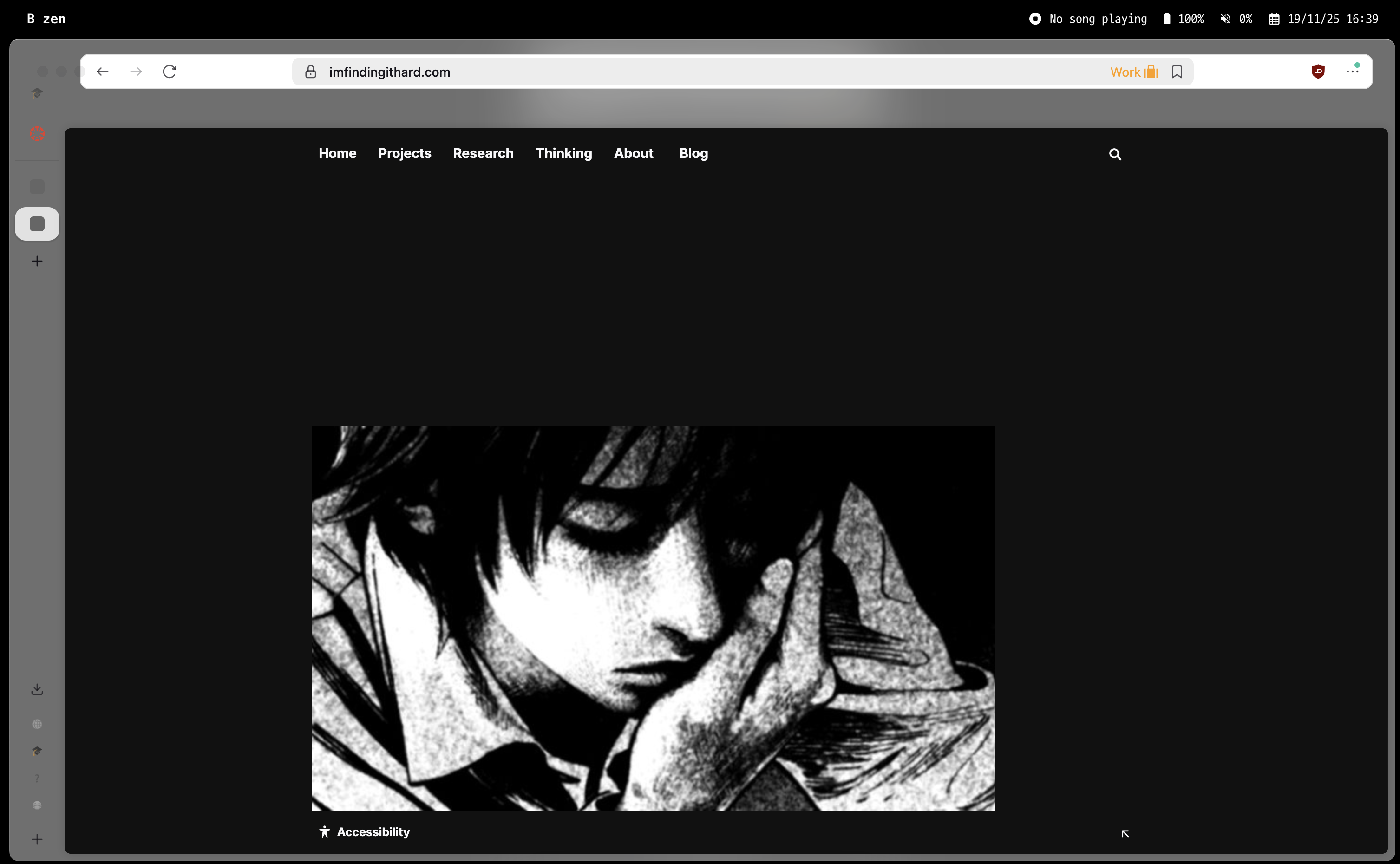Open the graduation cap pinned tab at top
1400x864 pixels.
coord(37,93)
